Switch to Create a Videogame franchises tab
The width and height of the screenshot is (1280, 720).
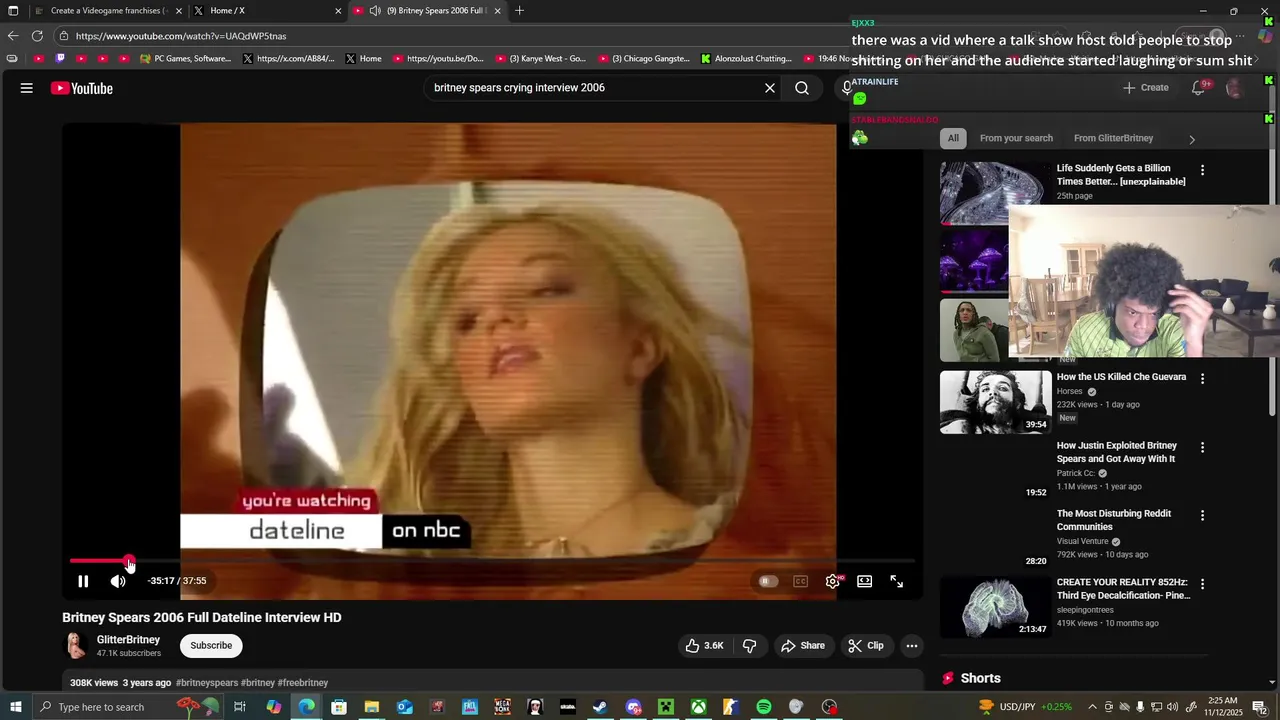pos(108,11)
